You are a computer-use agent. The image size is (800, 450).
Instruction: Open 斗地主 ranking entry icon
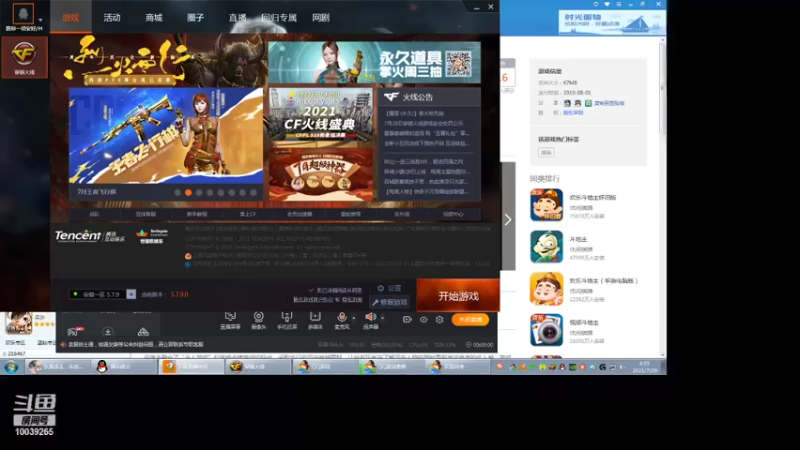point(546,247)
